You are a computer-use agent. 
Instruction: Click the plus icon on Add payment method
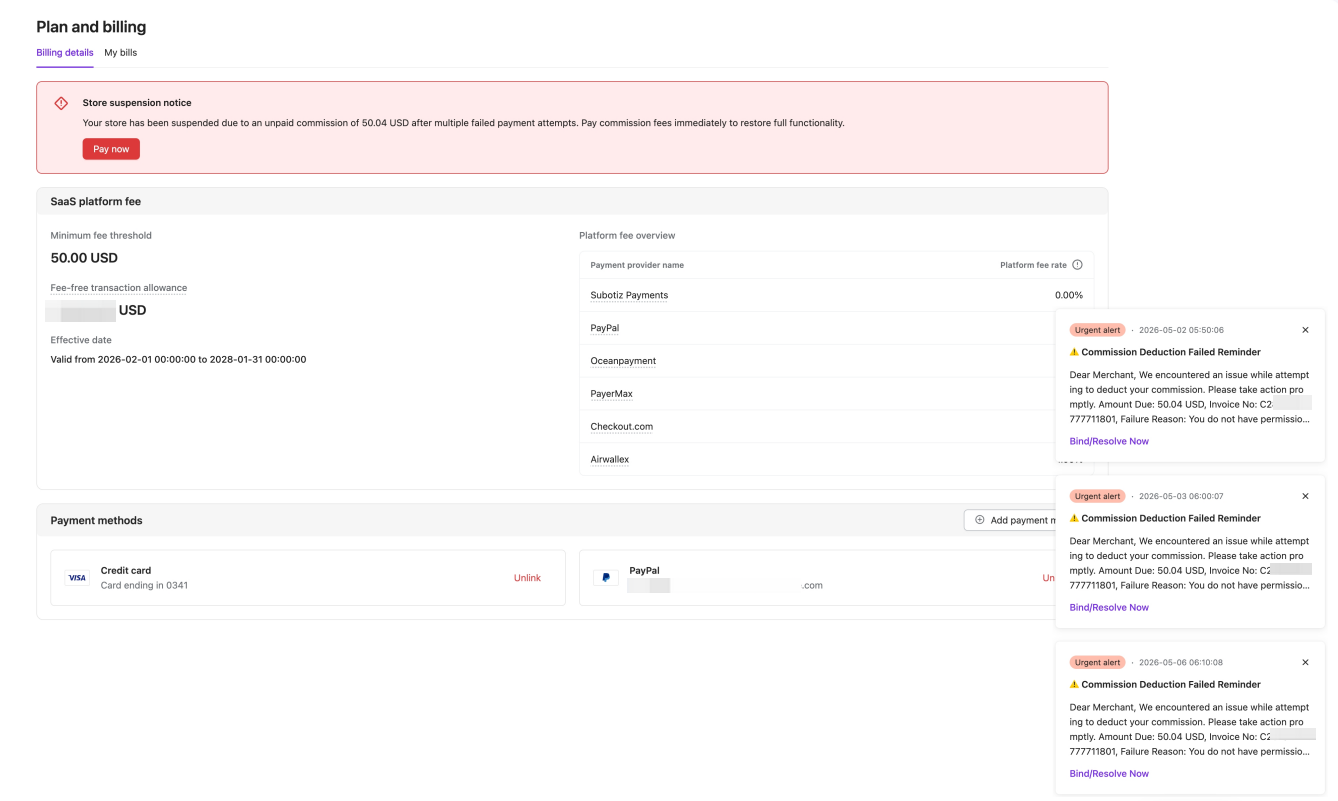click(x=980, y=520)
